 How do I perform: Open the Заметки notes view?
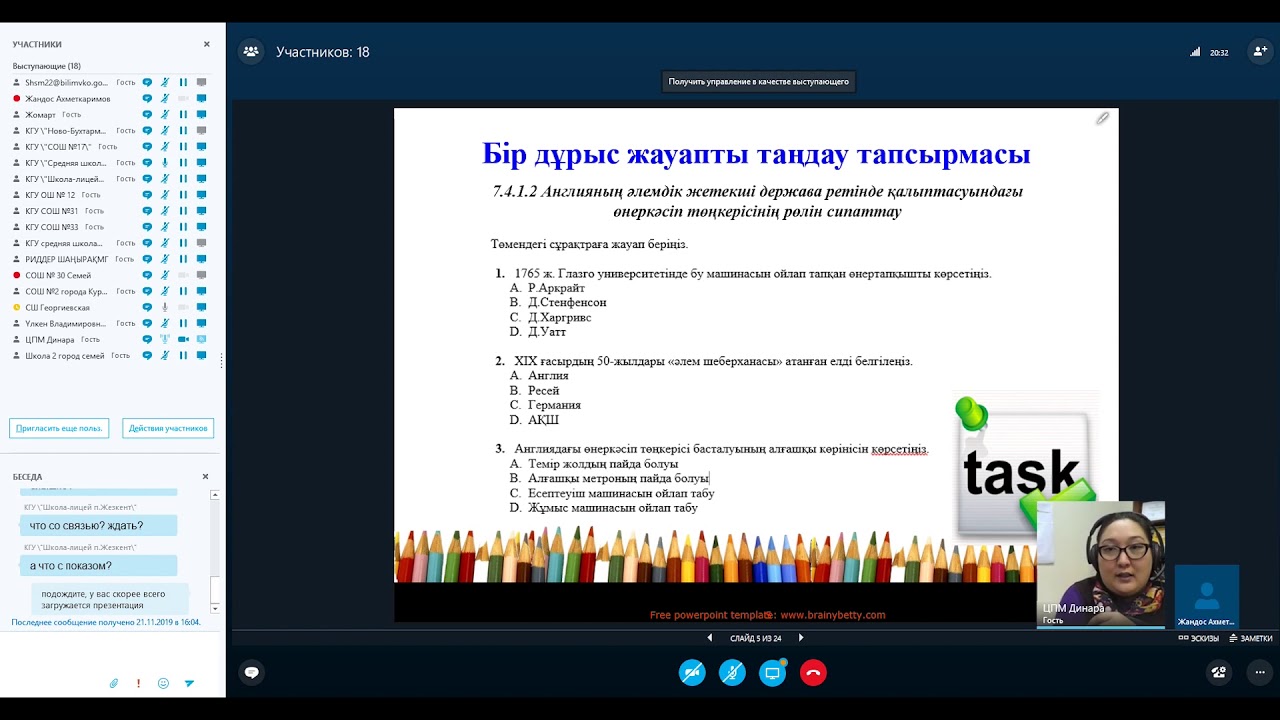pyautogui.click(x=1251, y=638)
